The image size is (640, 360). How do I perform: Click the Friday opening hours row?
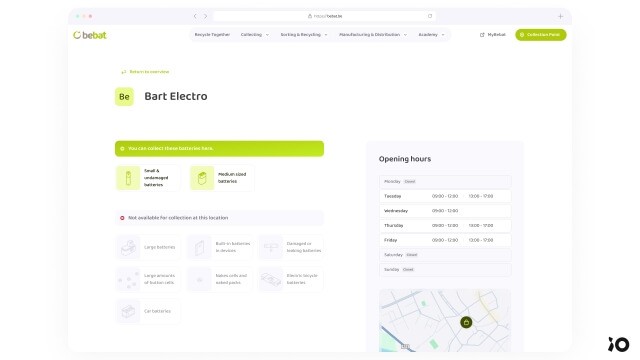pyautogui.click(x=445, y=240)
